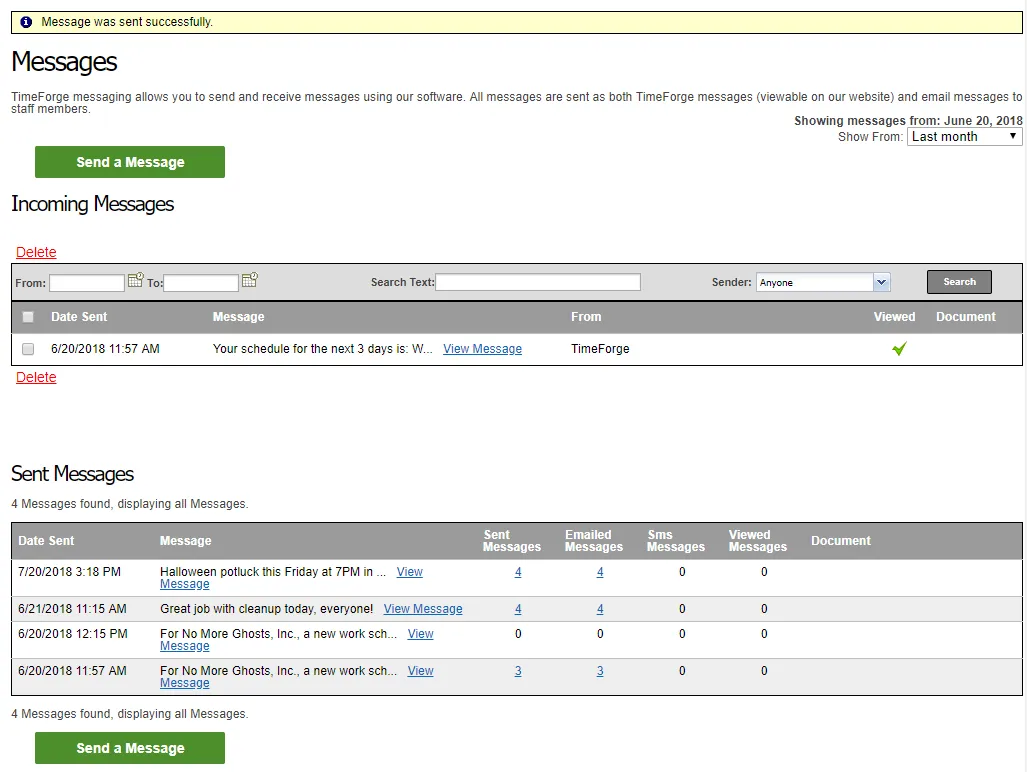Screen dimensions: 1027x772
Task: View the 6/20/2018 12:15 PM sent message
Action: tap(420, 634)
